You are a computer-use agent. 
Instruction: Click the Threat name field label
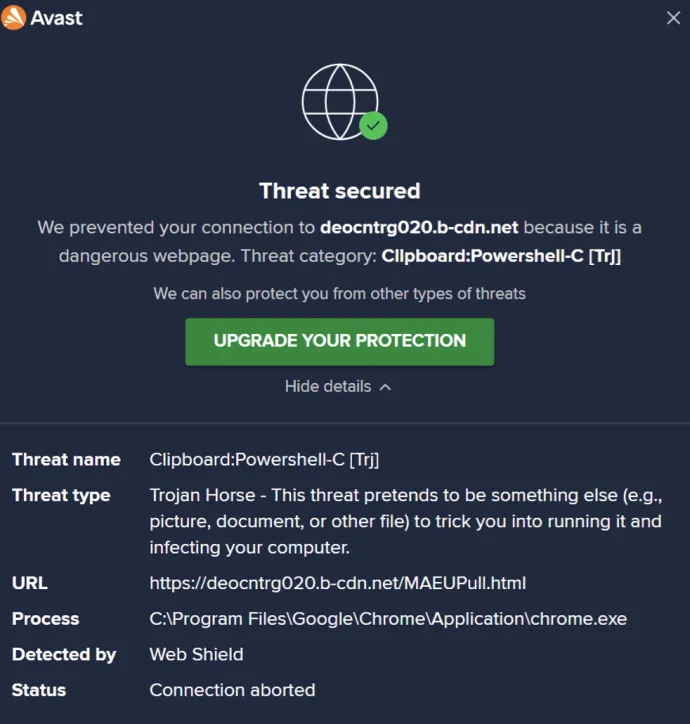[x=66, y=459]
